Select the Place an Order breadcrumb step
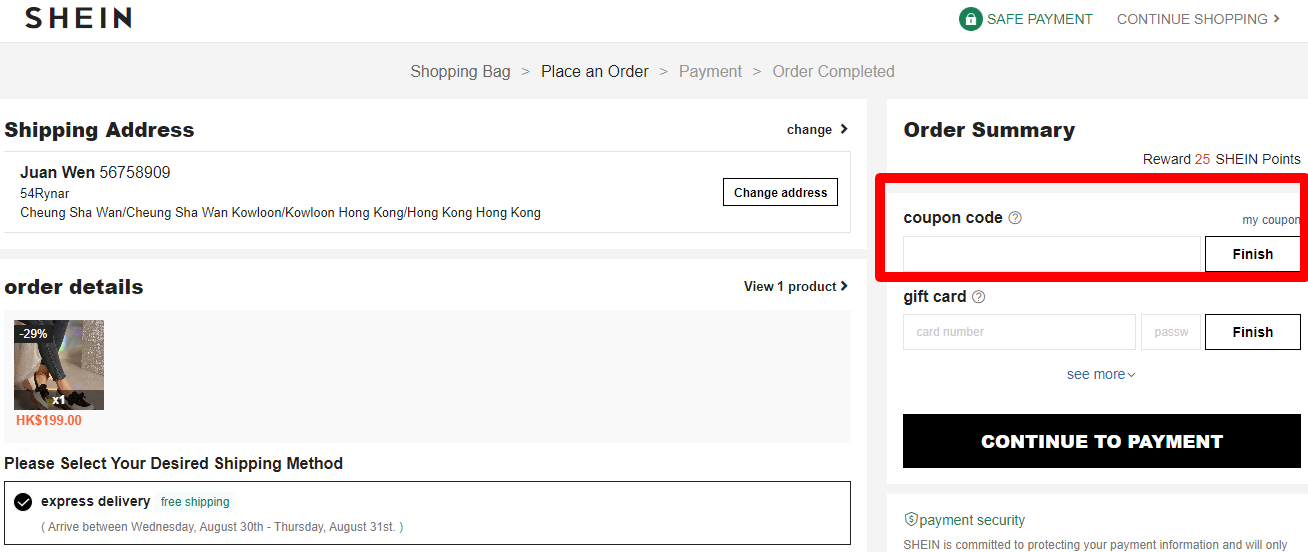 click(x=595, y=72)
